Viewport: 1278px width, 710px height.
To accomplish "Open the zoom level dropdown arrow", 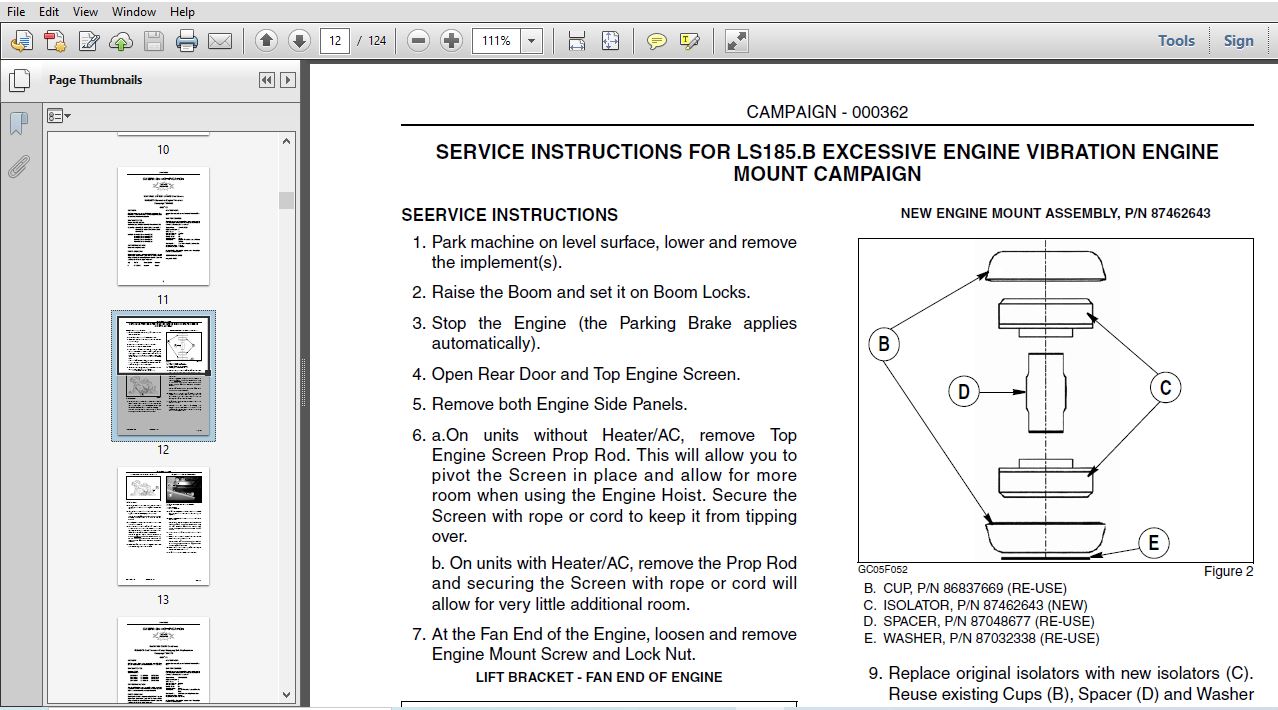I will pos(532,41).
